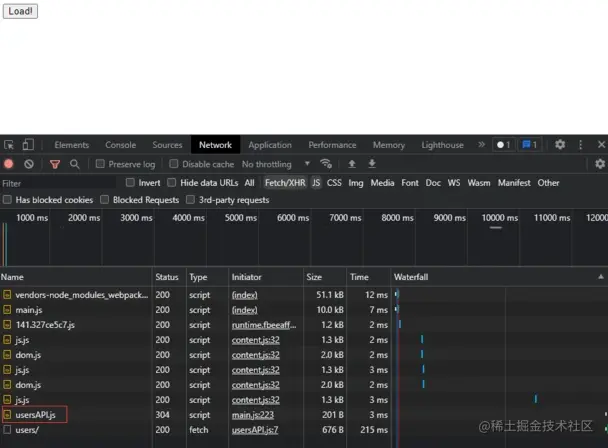Select the WS type filter

click(x=454, y=183)
